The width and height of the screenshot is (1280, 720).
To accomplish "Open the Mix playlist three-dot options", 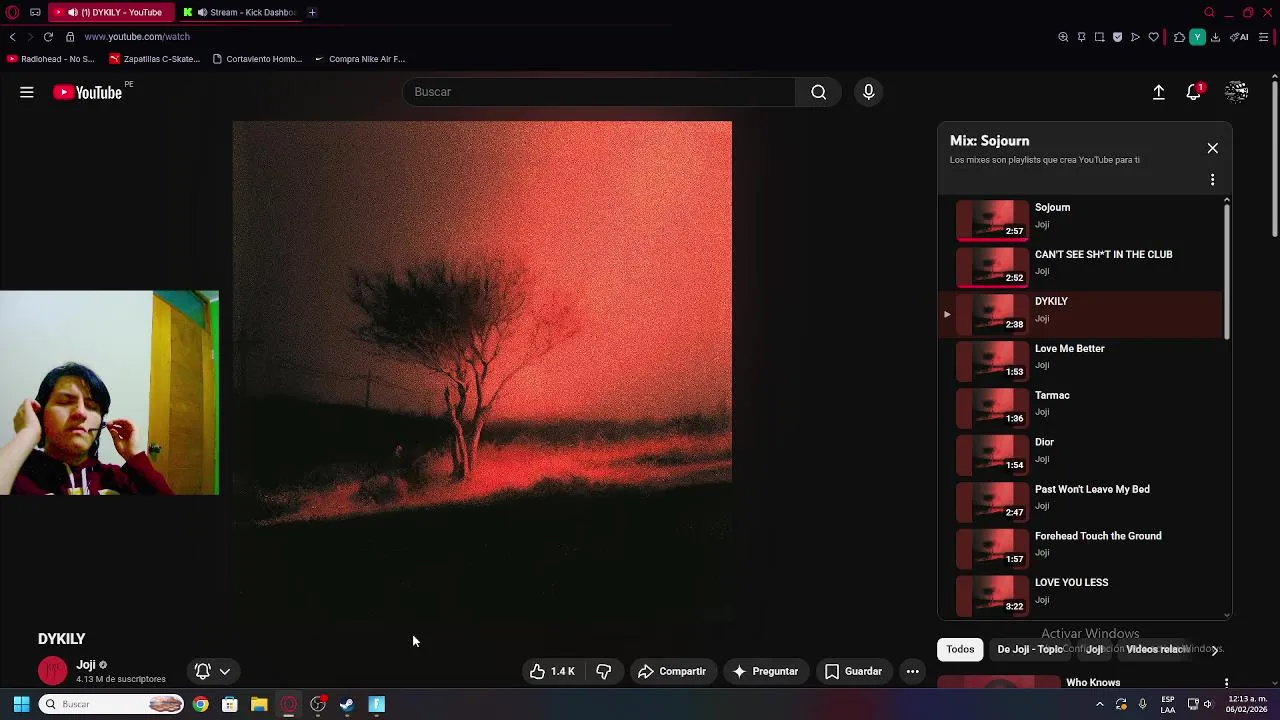I will (x=1212, y=180).
